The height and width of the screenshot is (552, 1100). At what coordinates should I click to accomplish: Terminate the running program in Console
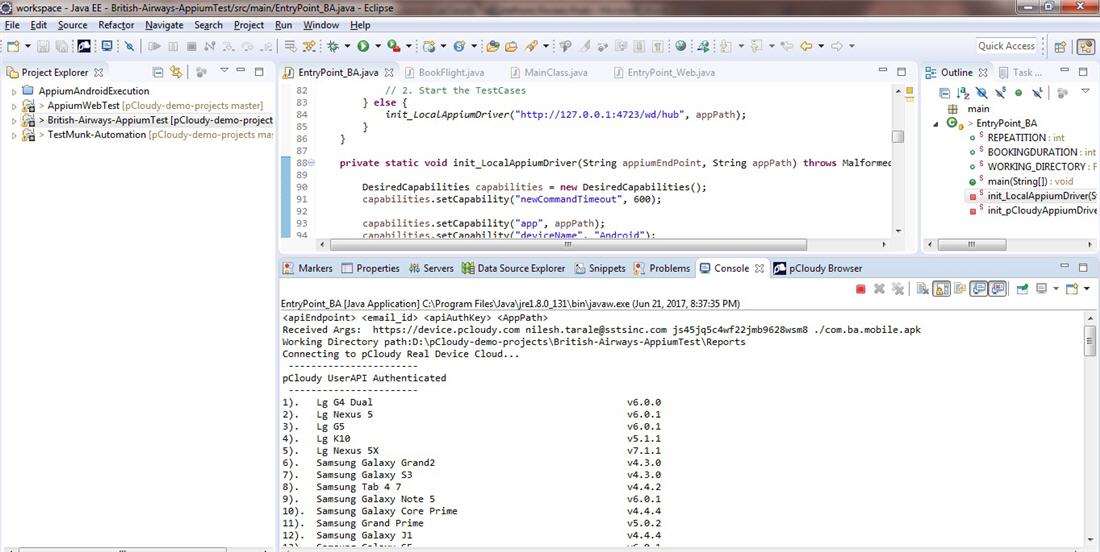860,289
